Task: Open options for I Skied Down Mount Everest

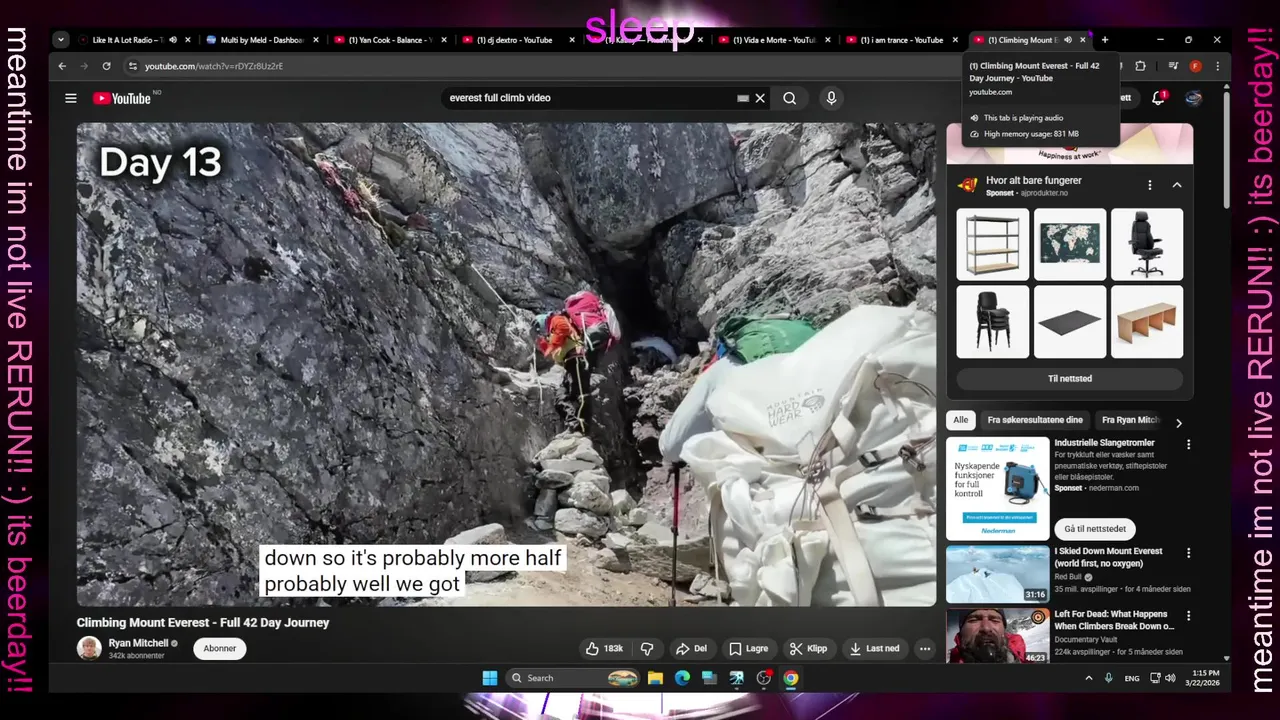Action: (1188, 552)
